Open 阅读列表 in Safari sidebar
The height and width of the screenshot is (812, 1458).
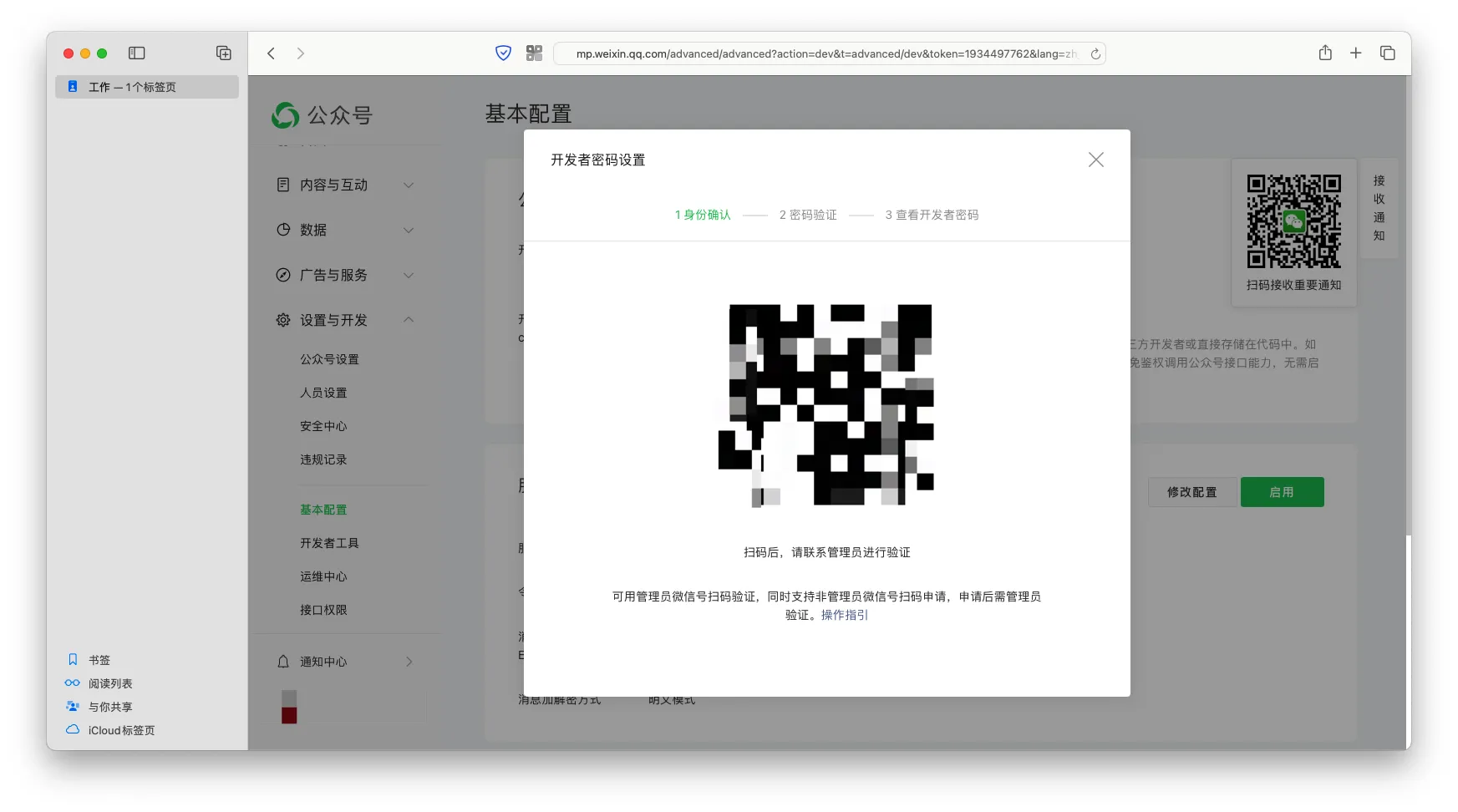tap(110, 683)
